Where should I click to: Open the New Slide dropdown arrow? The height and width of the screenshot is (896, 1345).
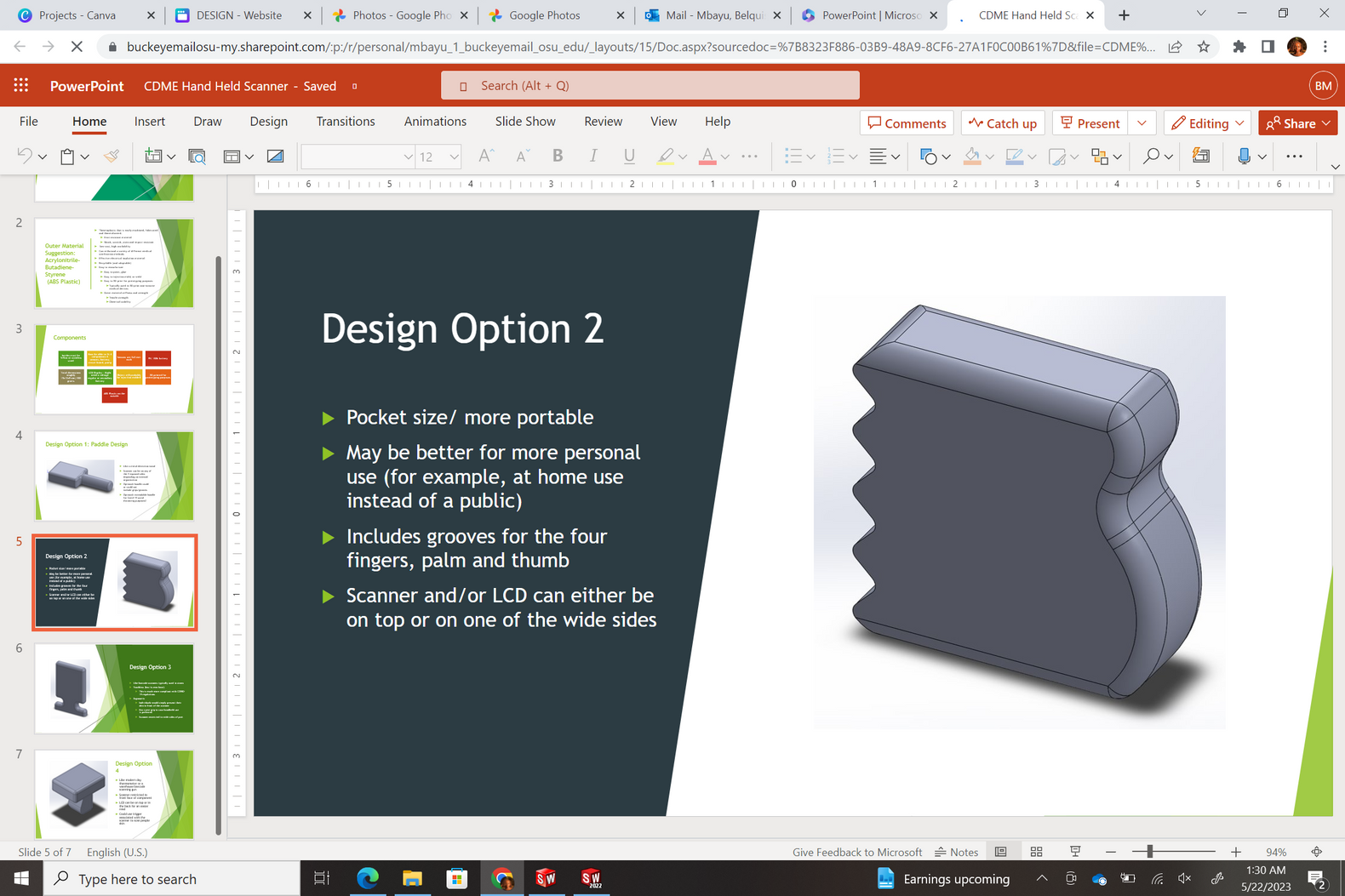point(171,157)
